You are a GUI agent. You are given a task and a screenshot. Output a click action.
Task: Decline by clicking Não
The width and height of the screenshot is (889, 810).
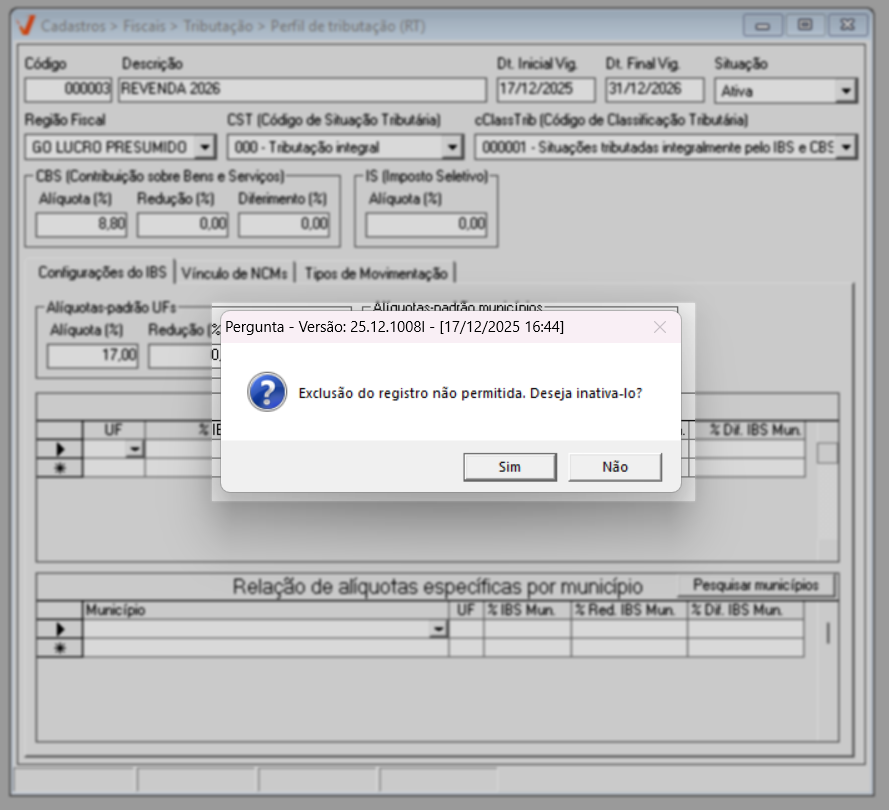coord(615,467)
